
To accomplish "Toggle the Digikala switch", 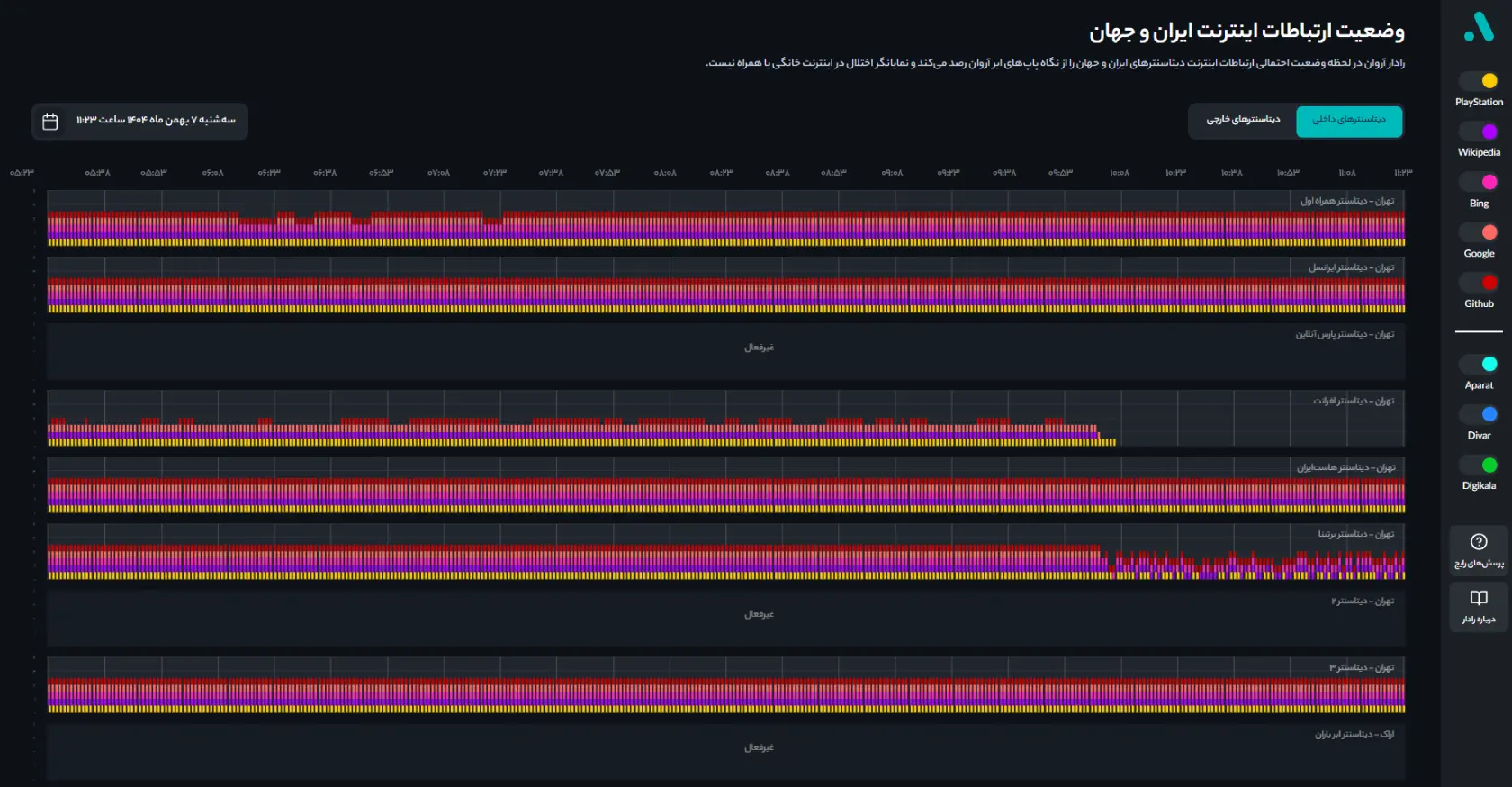I will tap(1479, 465).
